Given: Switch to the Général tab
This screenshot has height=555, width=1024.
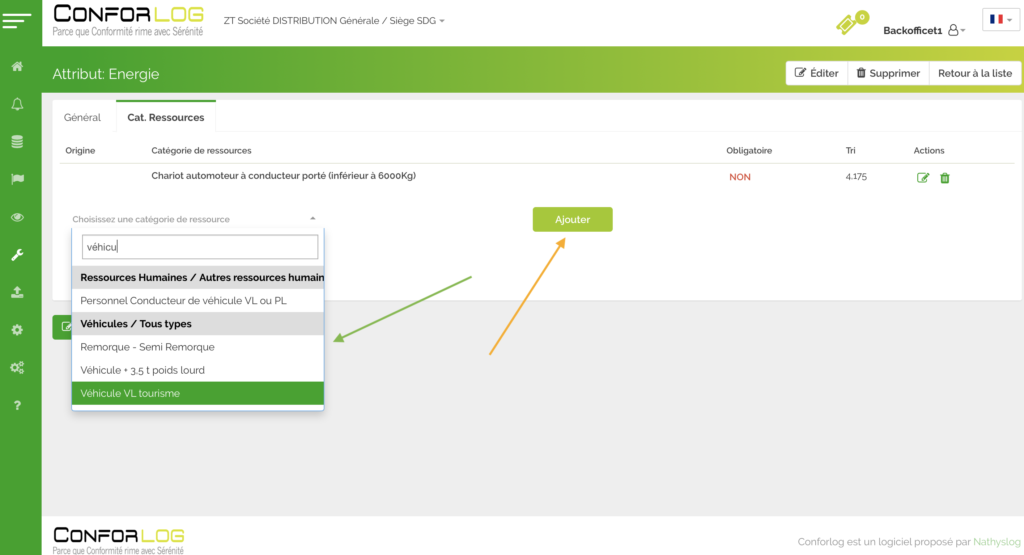Looking at the screenshot, I should tap(82, 117).
